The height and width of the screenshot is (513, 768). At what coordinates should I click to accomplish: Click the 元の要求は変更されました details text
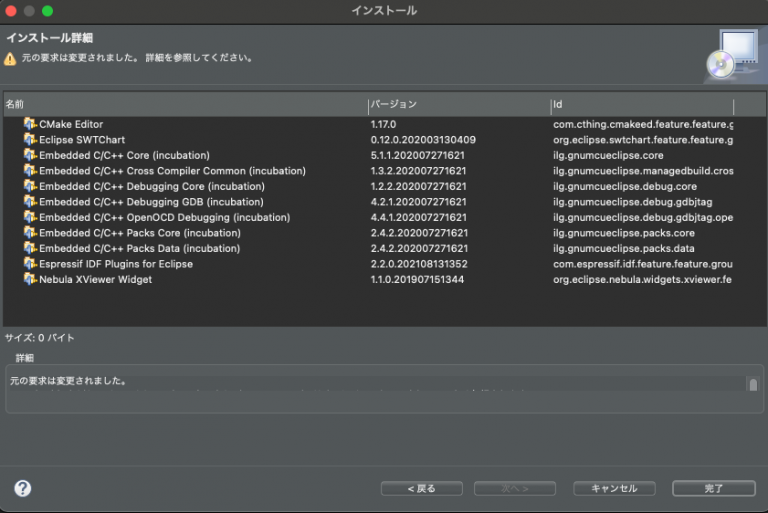click(x=69, y=381)
